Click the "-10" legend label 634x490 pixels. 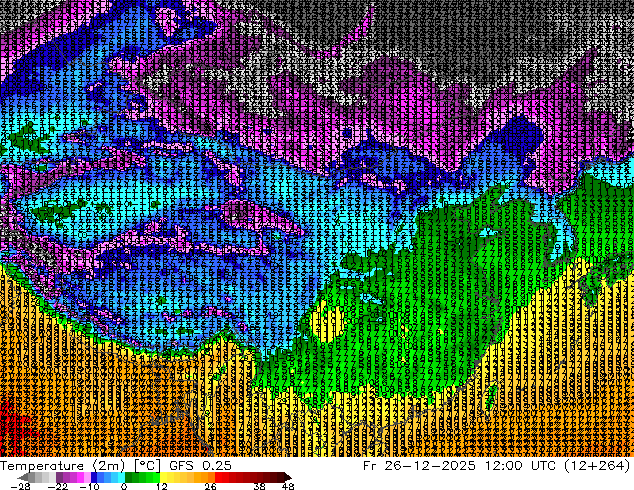pos(90,486)
